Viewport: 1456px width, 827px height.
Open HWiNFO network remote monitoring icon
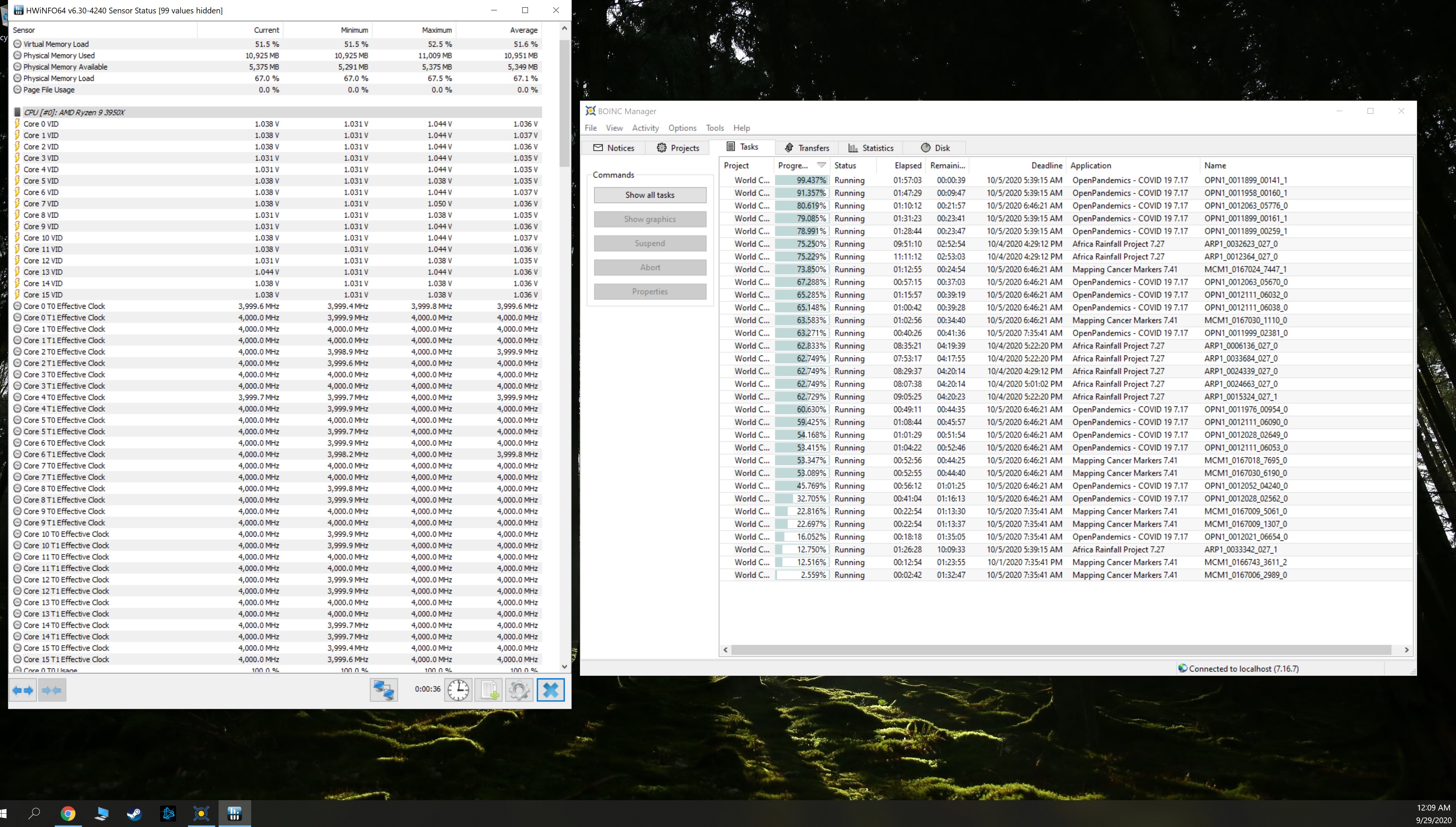coord(384,690)
